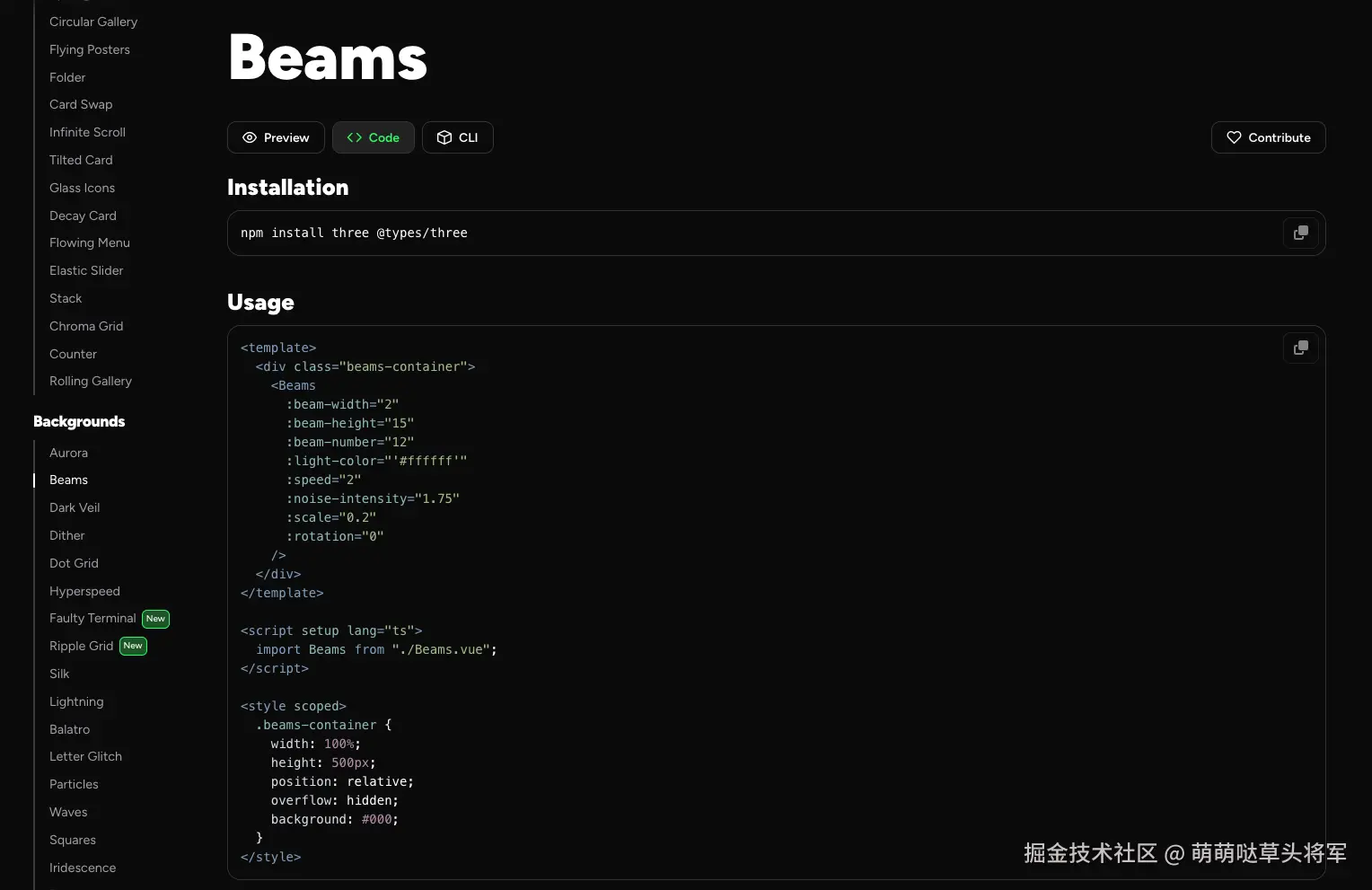Open Faulty Terminal background
This screenshot has height=890, width=1372.
coord(92,618)
